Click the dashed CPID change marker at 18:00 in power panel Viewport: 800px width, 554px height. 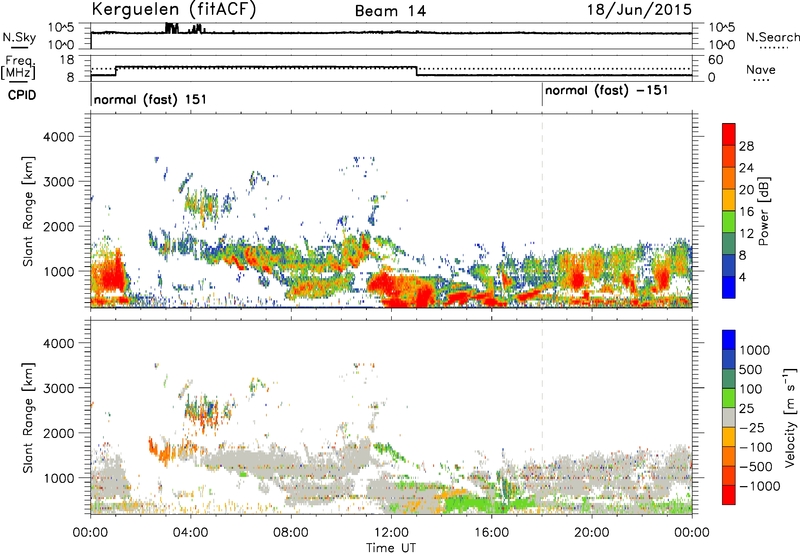(x=542, y=210)
